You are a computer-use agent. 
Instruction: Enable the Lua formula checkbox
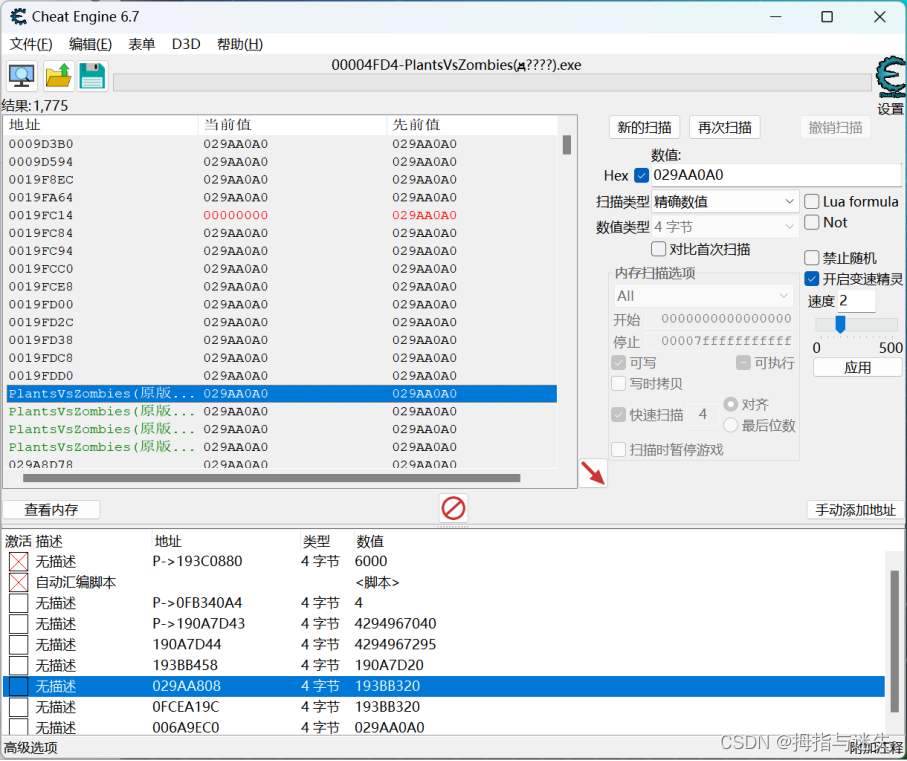(x=812, y=201)
